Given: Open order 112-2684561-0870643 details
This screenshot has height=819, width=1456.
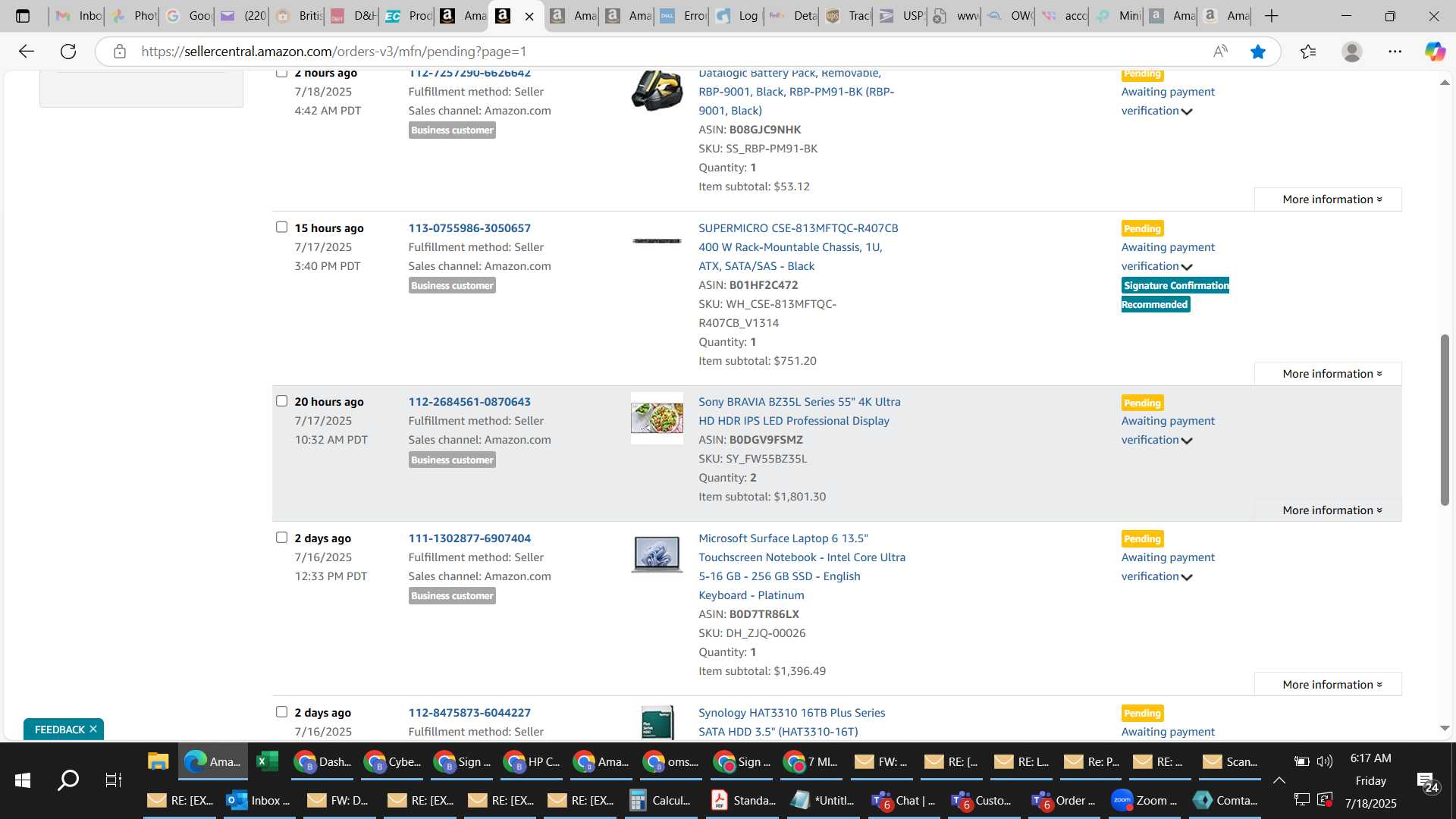Looking at the screenshot, I should (469, 401).
